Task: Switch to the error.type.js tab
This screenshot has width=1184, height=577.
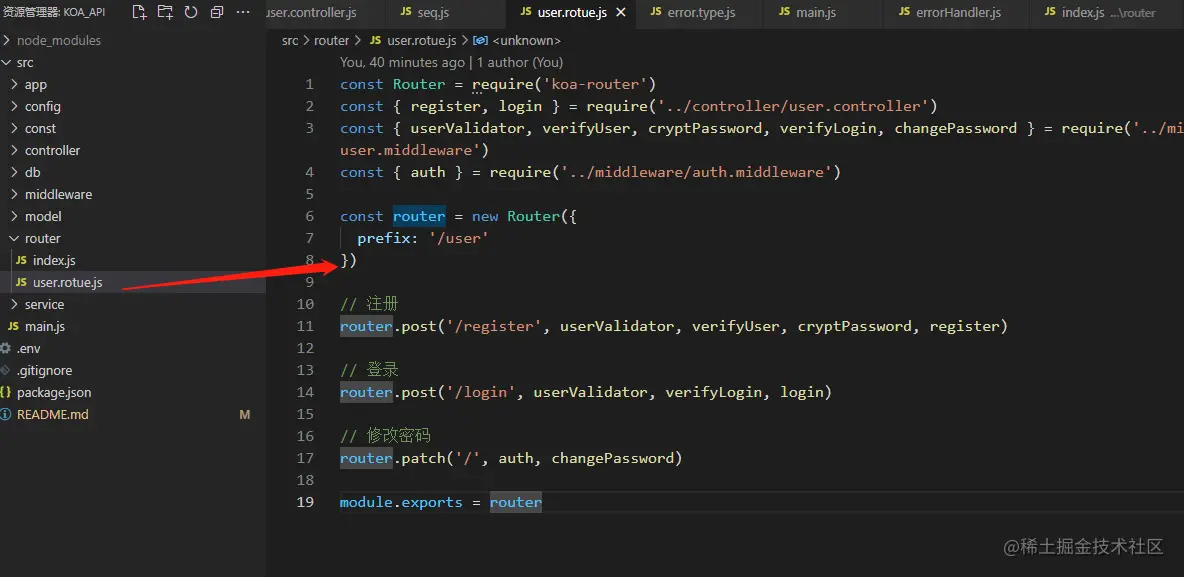Action: 700,13
